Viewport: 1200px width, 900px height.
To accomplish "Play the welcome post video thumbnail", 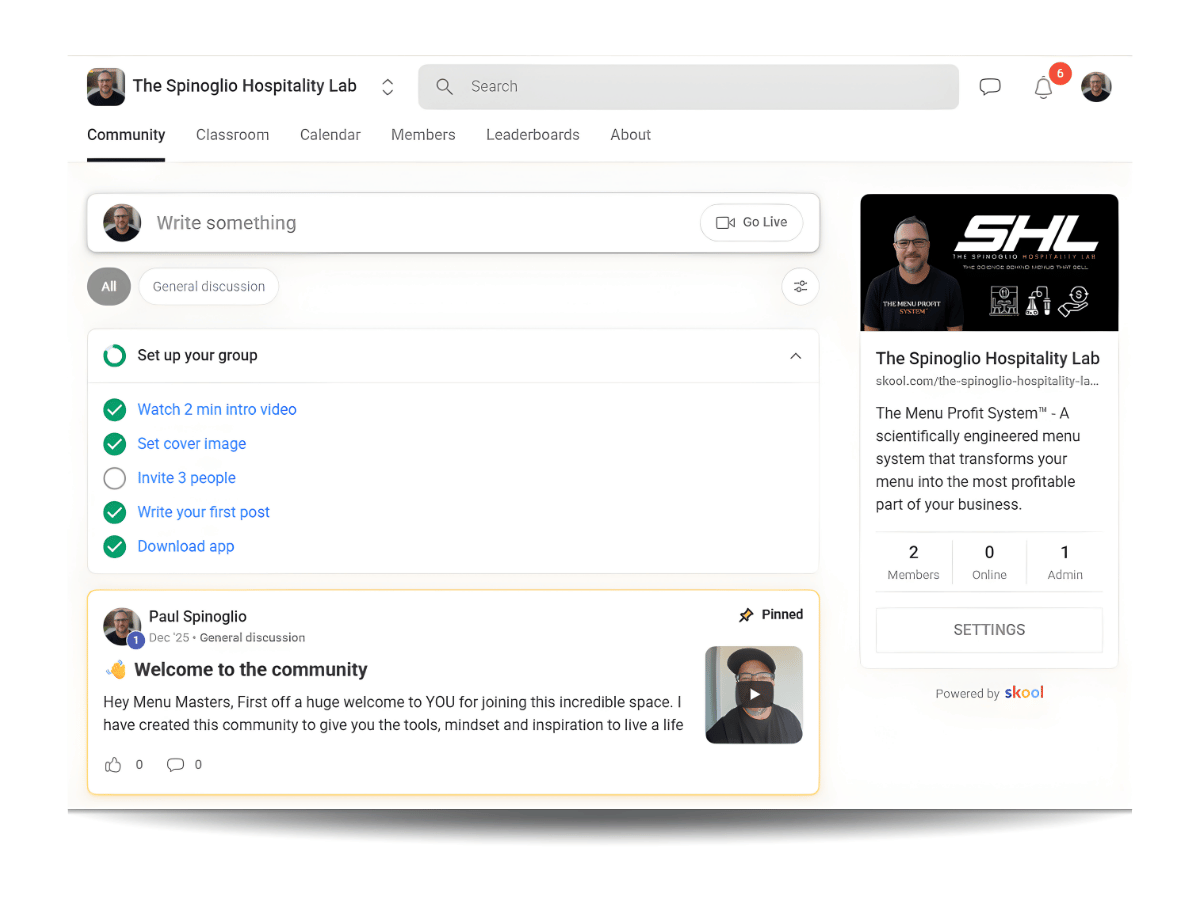I will point(754,695).
